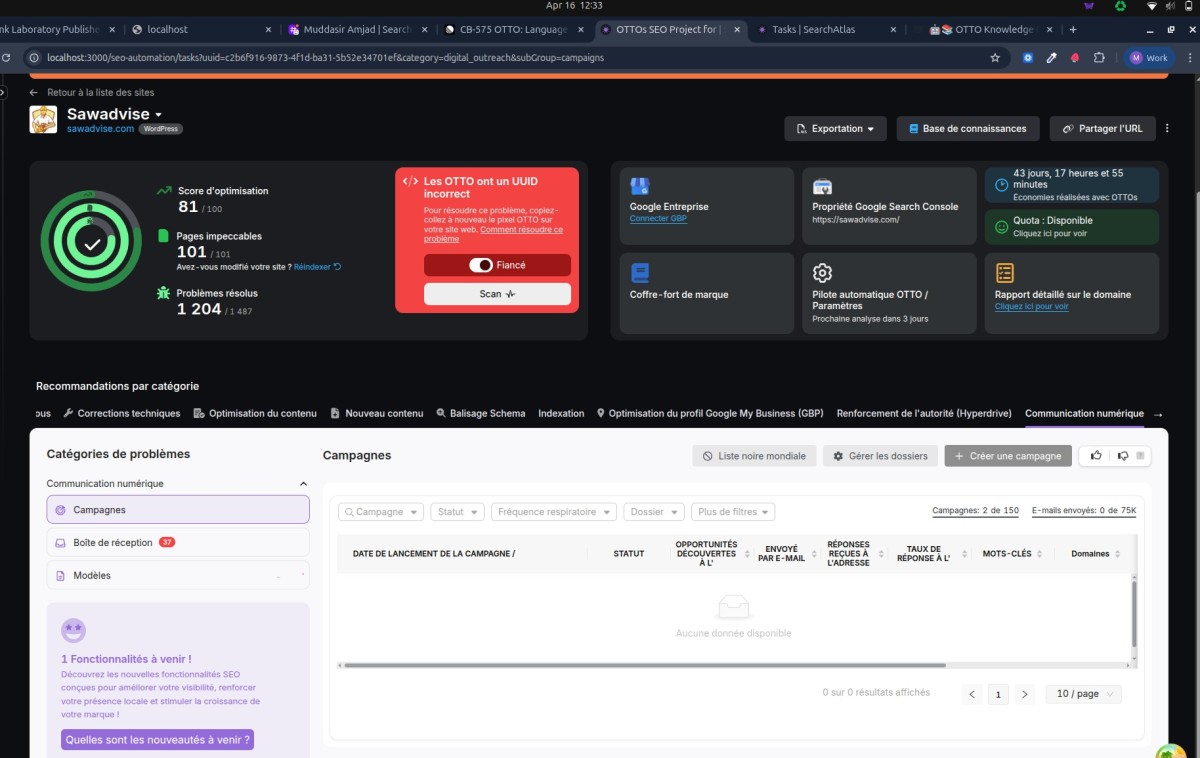The width and height of the screenshot is (1200, 758).
Task: Click the Pilote automatique OTTO gear icon
Action: coord(822,272)
